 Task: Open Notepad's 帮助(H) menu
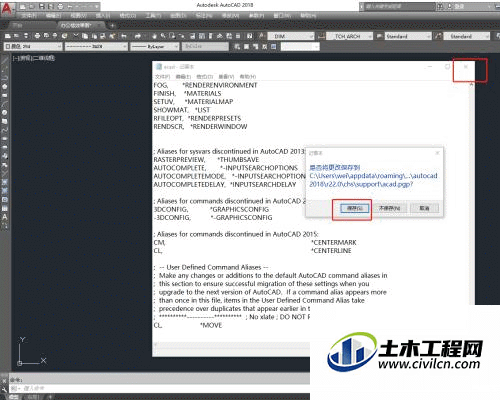[x=248, y=77]
